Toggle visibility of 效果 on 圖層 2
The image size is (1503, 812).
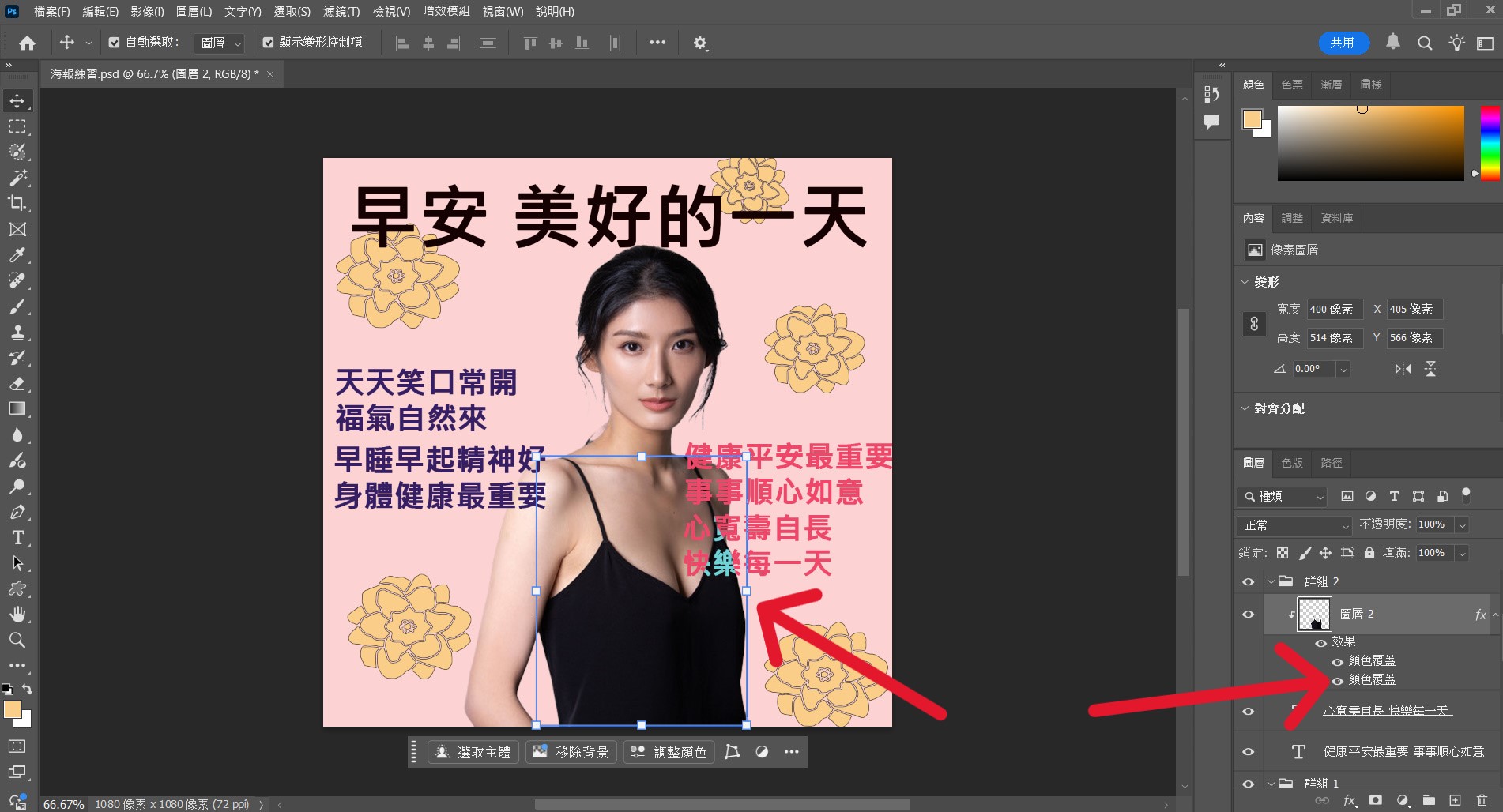point(1320,643)
